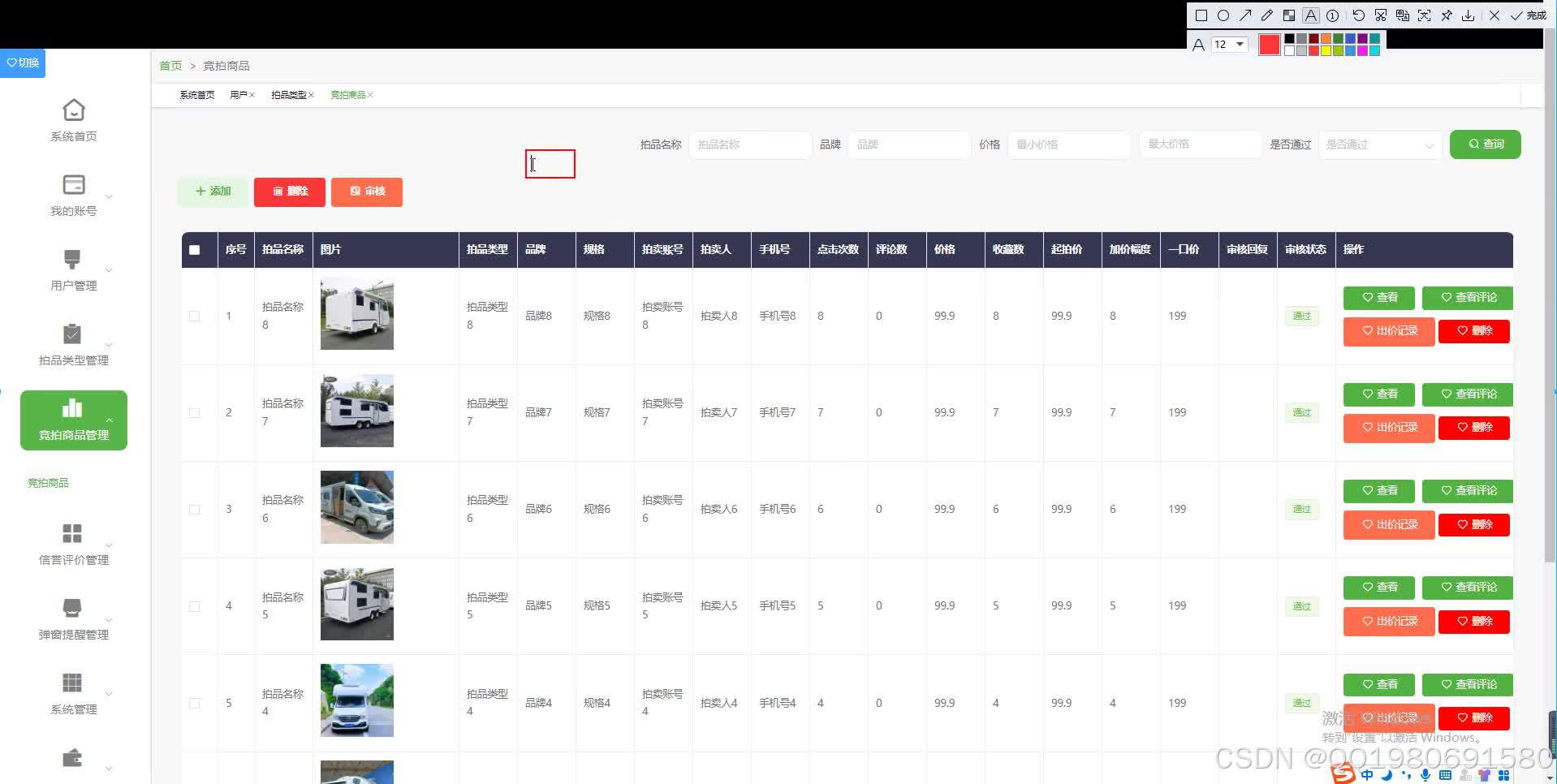Open 竞拍商品 submenu item
The width and height of the screenshot is (1557, 784).
tap(49, 483)
